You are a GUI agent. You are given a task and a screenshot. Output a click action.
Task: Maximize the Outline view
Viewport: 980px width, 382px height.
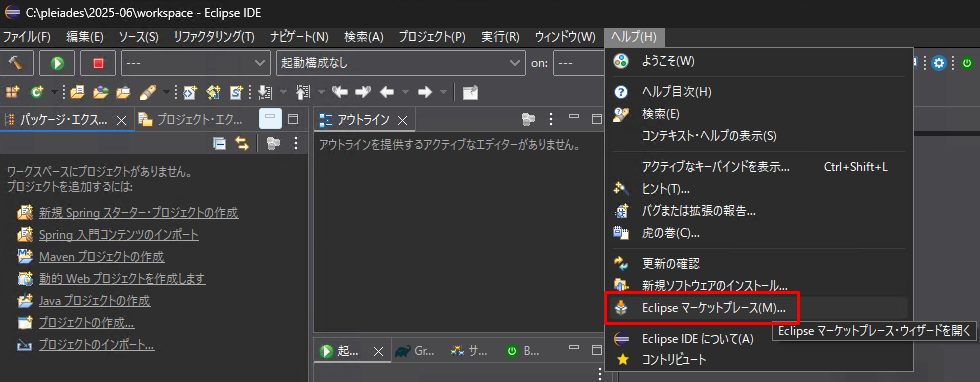pos(597,119)
